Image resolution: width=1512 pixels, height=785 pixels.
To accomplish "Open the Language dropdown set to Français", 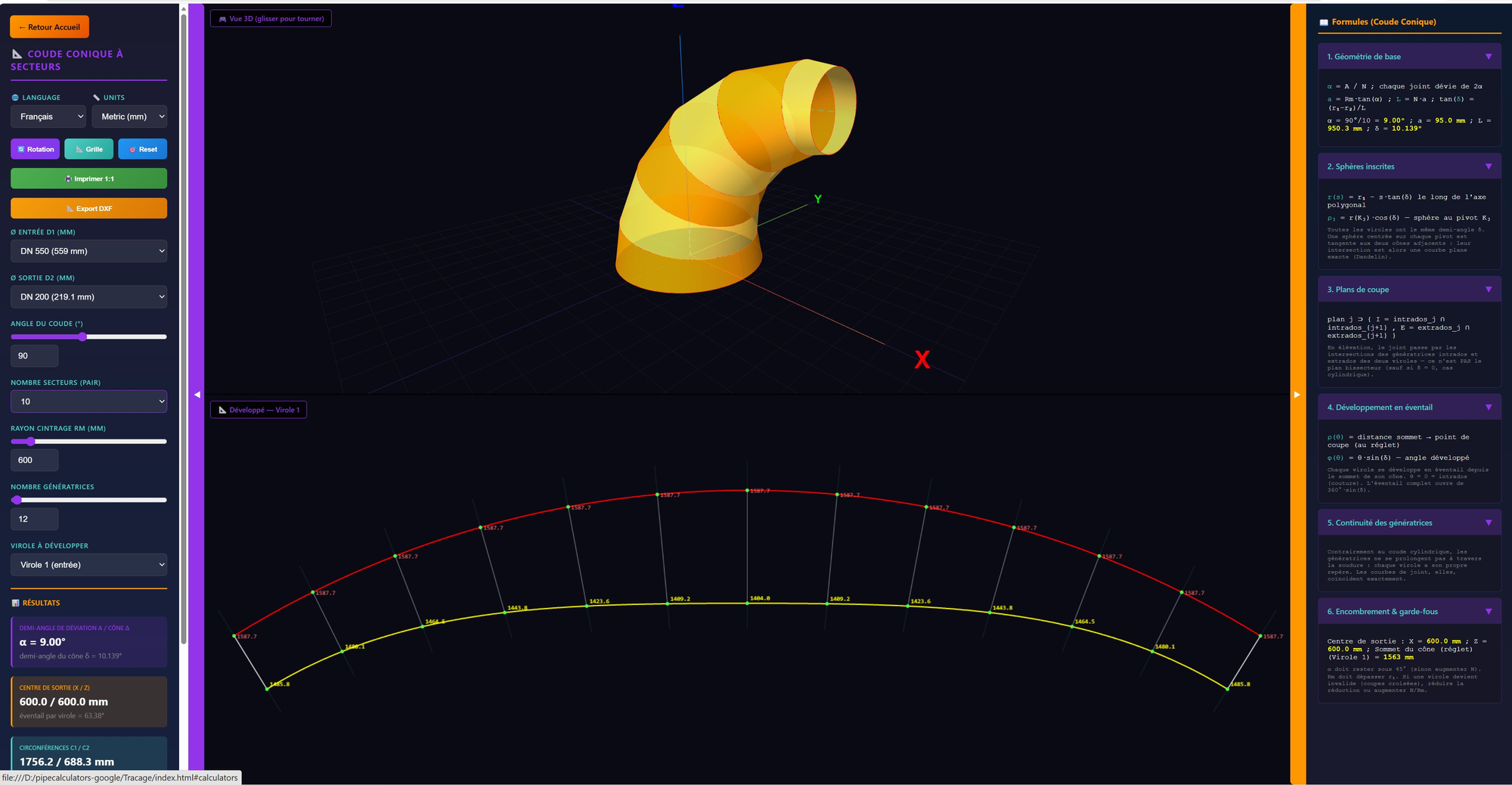I will coord(48,116).
